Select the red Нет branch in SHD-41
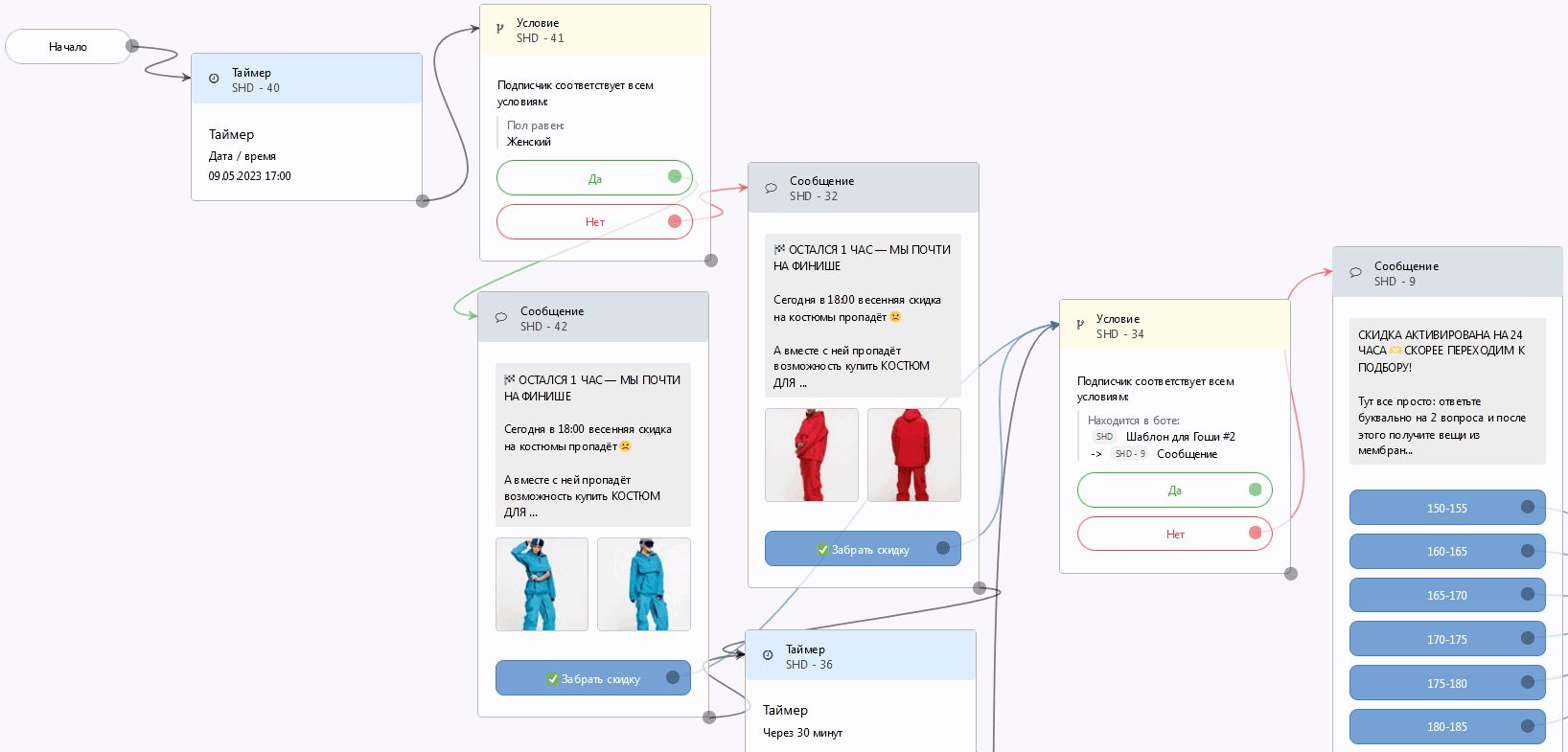 coord(594,221)
